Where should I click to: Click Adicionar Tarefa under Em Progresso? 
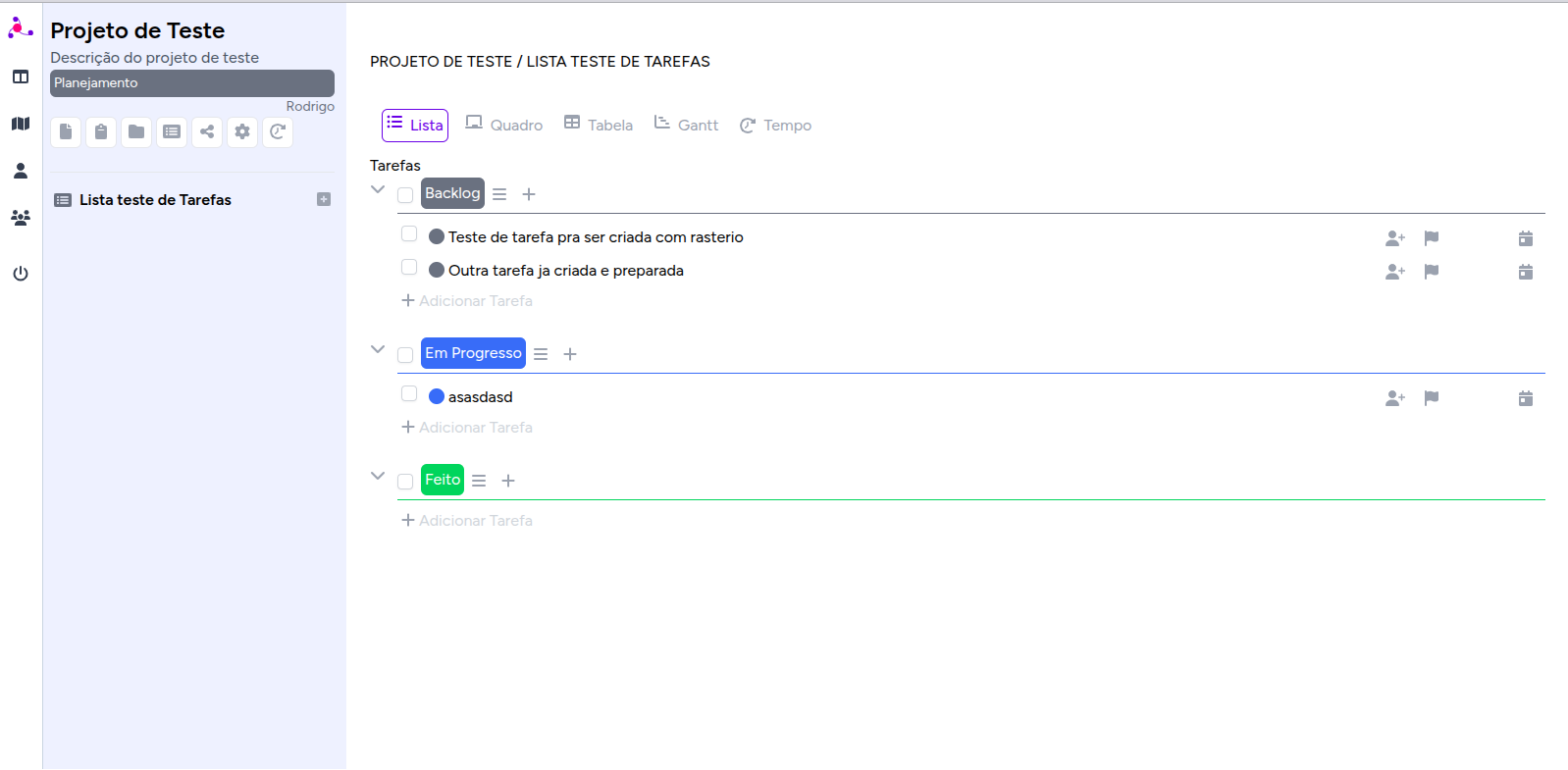coord(467,428)
